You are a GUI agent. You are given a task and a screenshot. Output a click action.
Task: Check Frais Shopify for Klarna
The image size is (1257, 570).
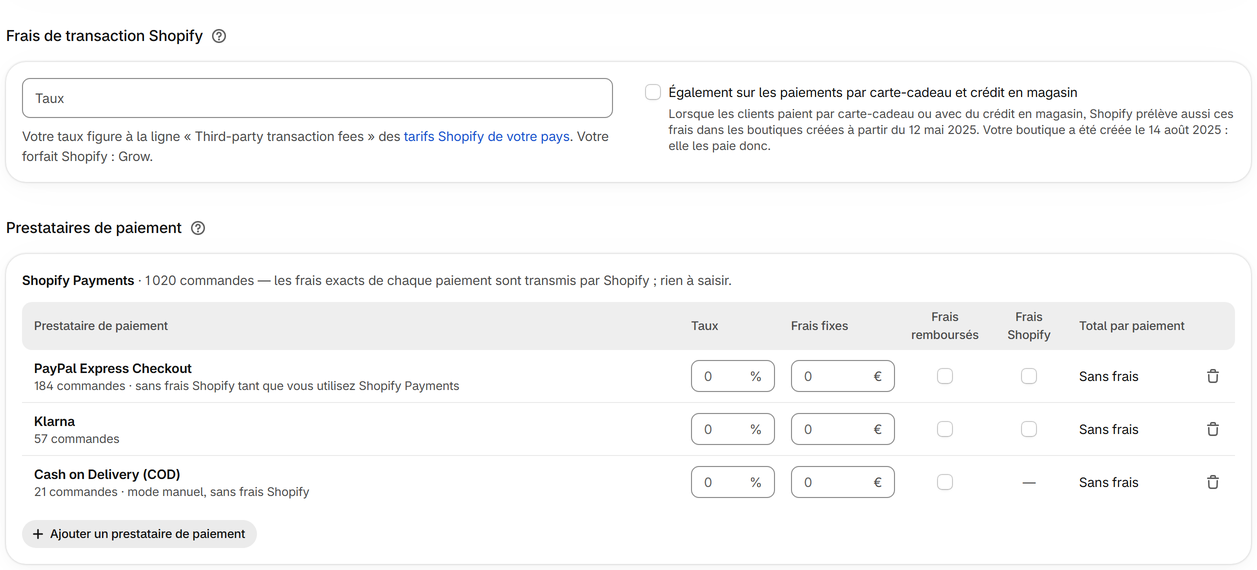(1029, 429)
